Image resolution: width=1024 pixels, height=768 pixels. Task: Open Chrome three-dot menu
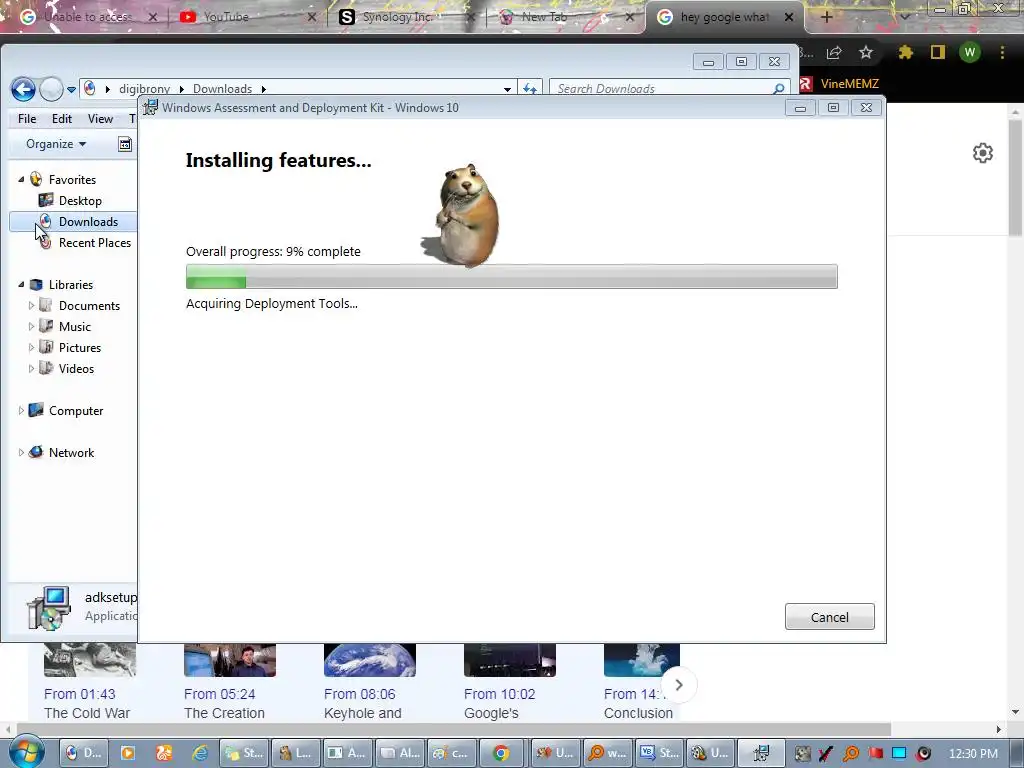pyautogui.click(x=1002, y=52)
